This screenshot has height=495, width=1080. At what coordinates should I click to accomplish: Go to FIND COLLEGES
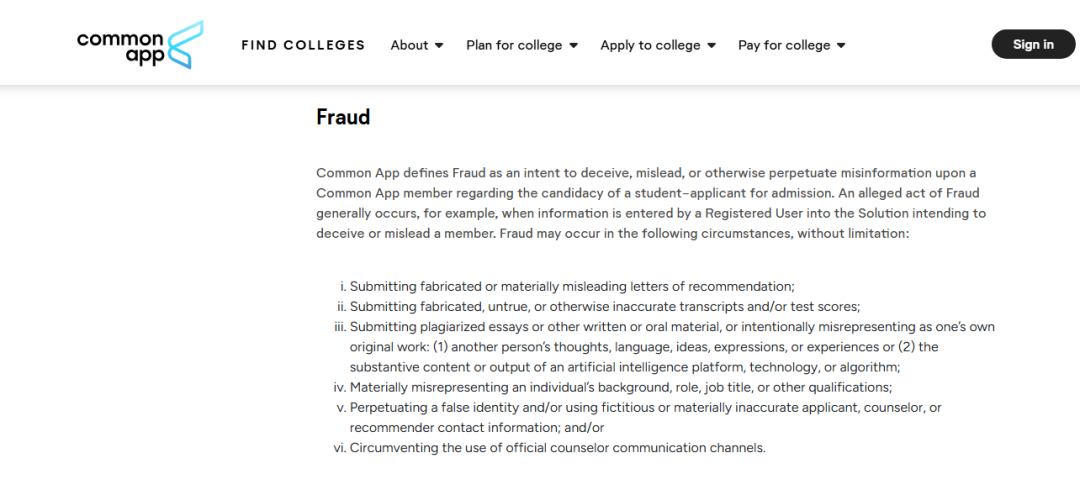point(303,45)
